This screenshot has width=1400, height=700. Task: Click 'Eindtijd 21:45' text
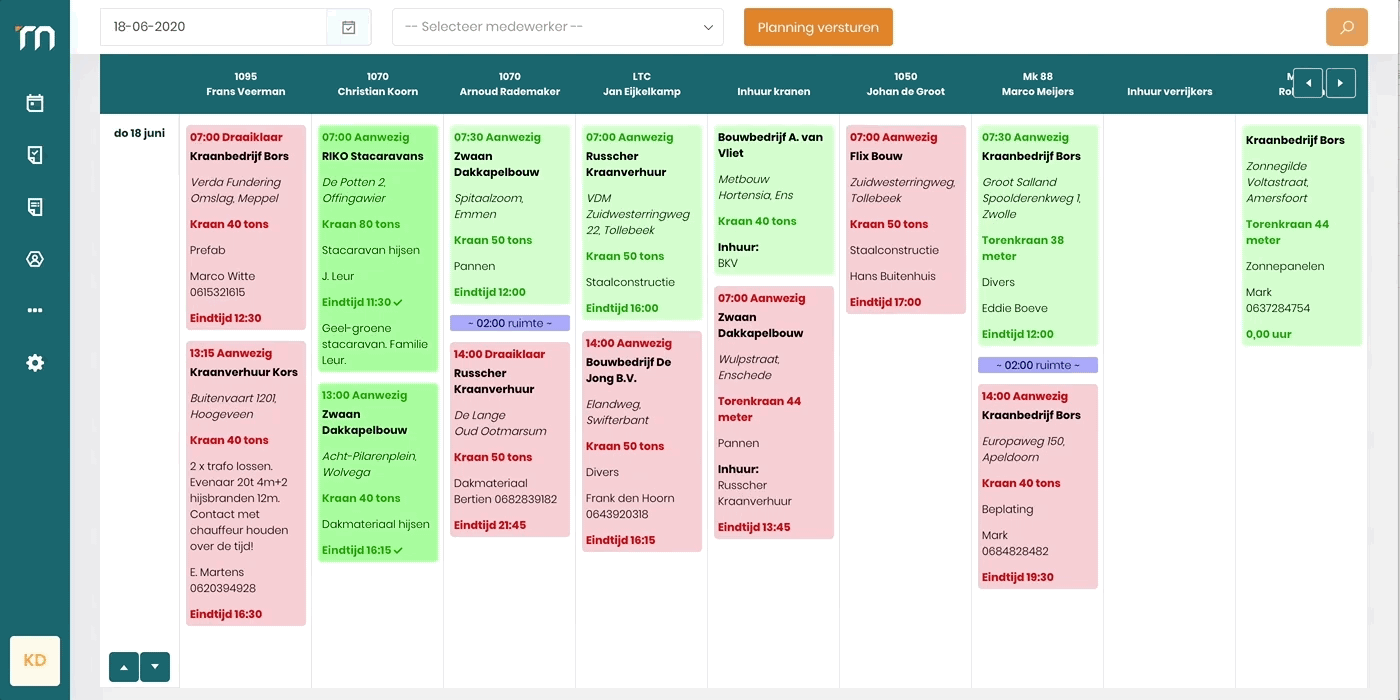(x=490, y=525)
